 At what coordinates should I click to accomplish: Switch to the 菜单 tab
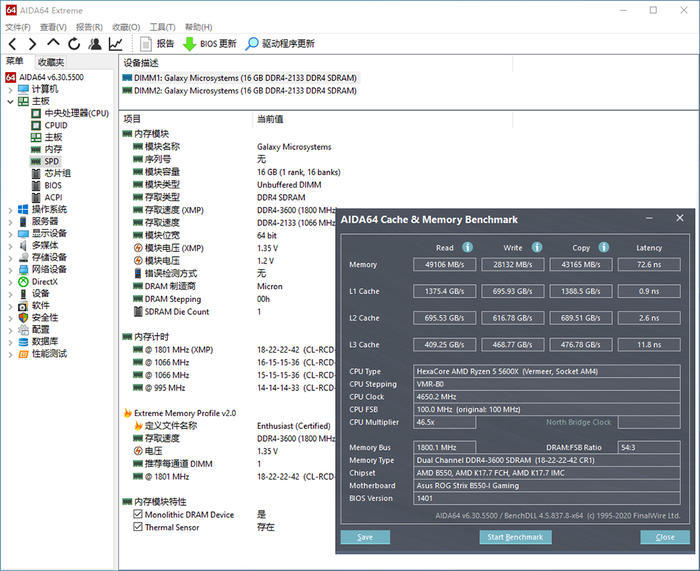(x=15, y=62)
